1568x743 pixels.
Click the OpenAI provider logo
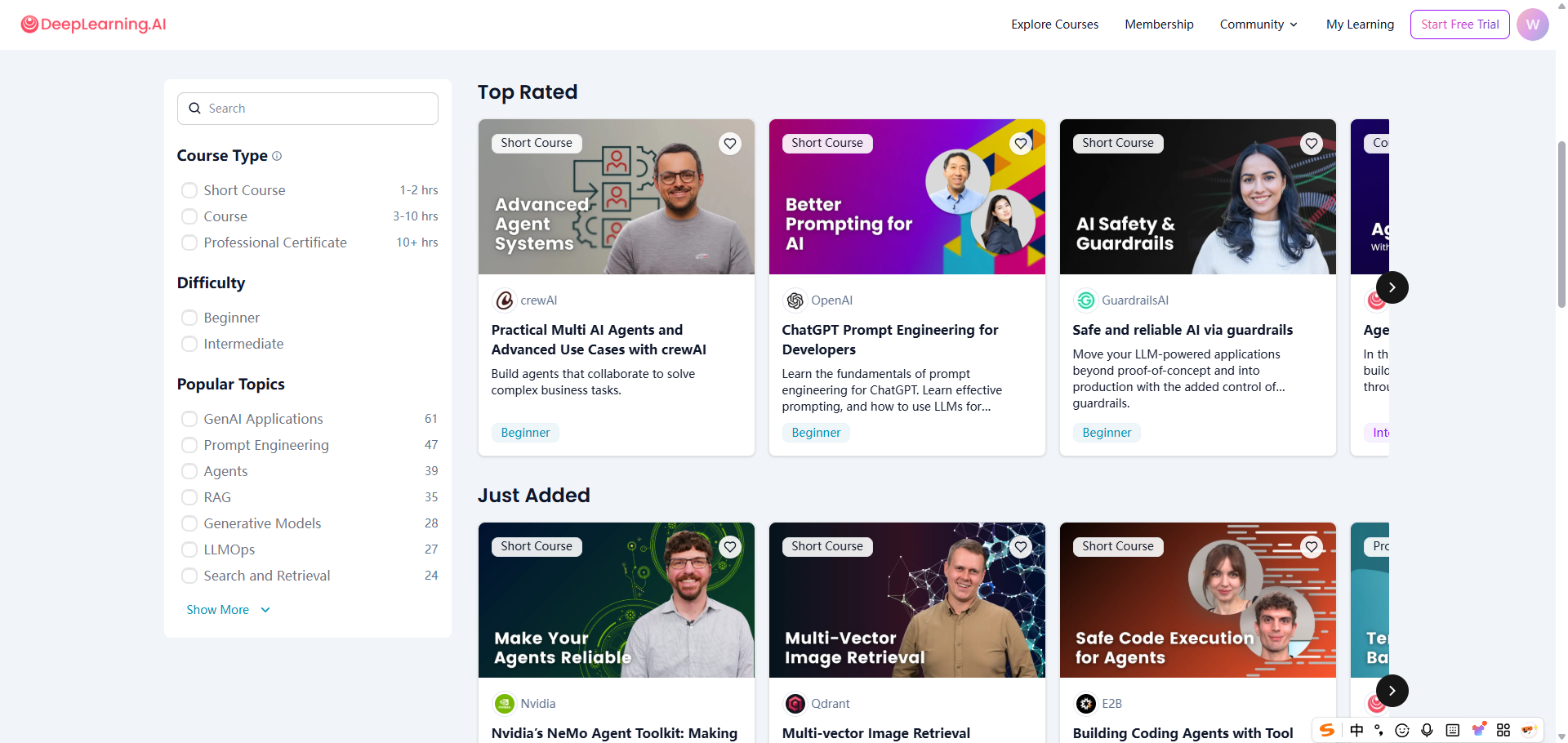[x=795, y=300]
